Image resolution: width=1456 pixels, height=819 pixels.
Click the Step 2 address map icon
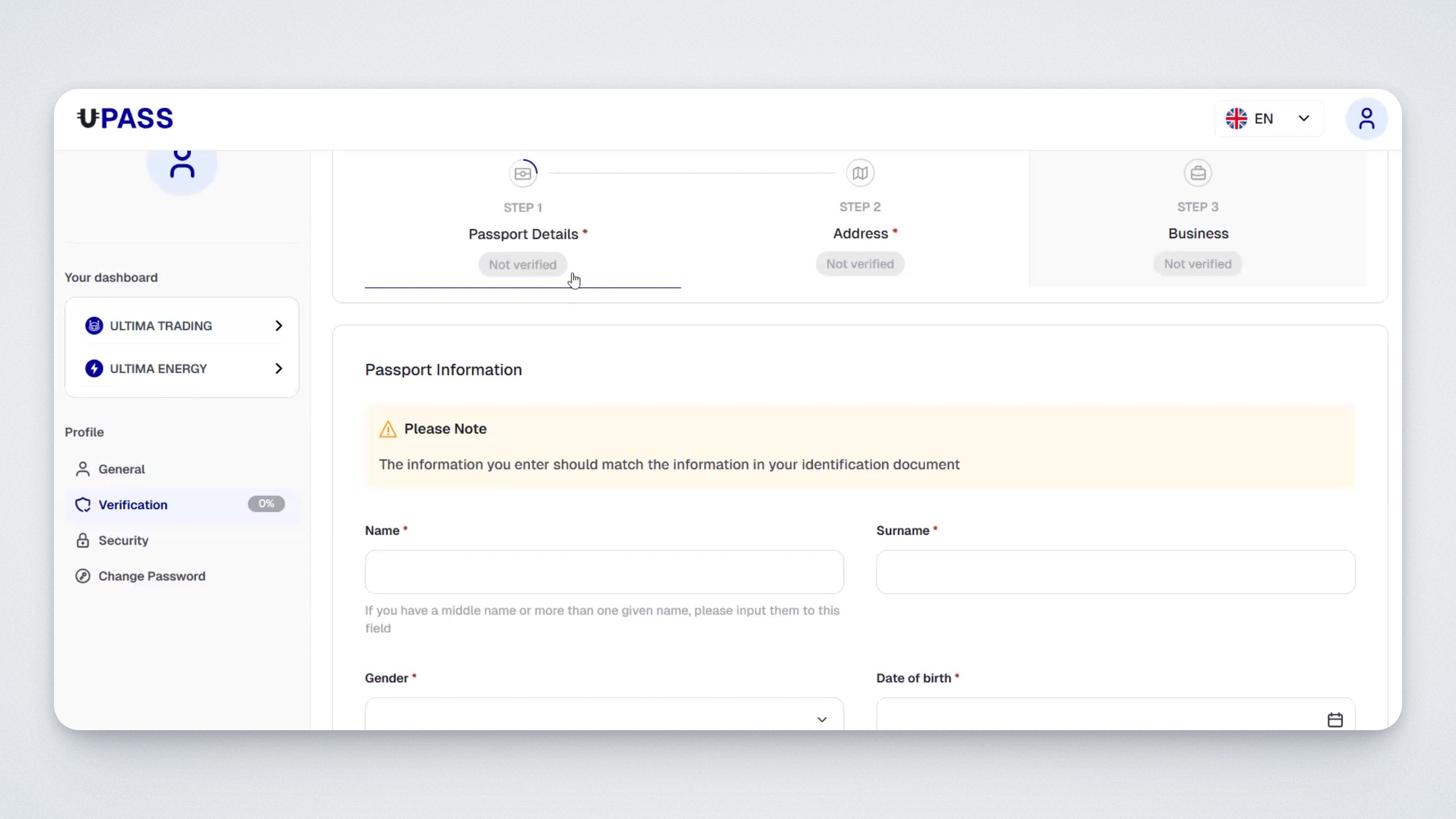click(x=860, y=173)
